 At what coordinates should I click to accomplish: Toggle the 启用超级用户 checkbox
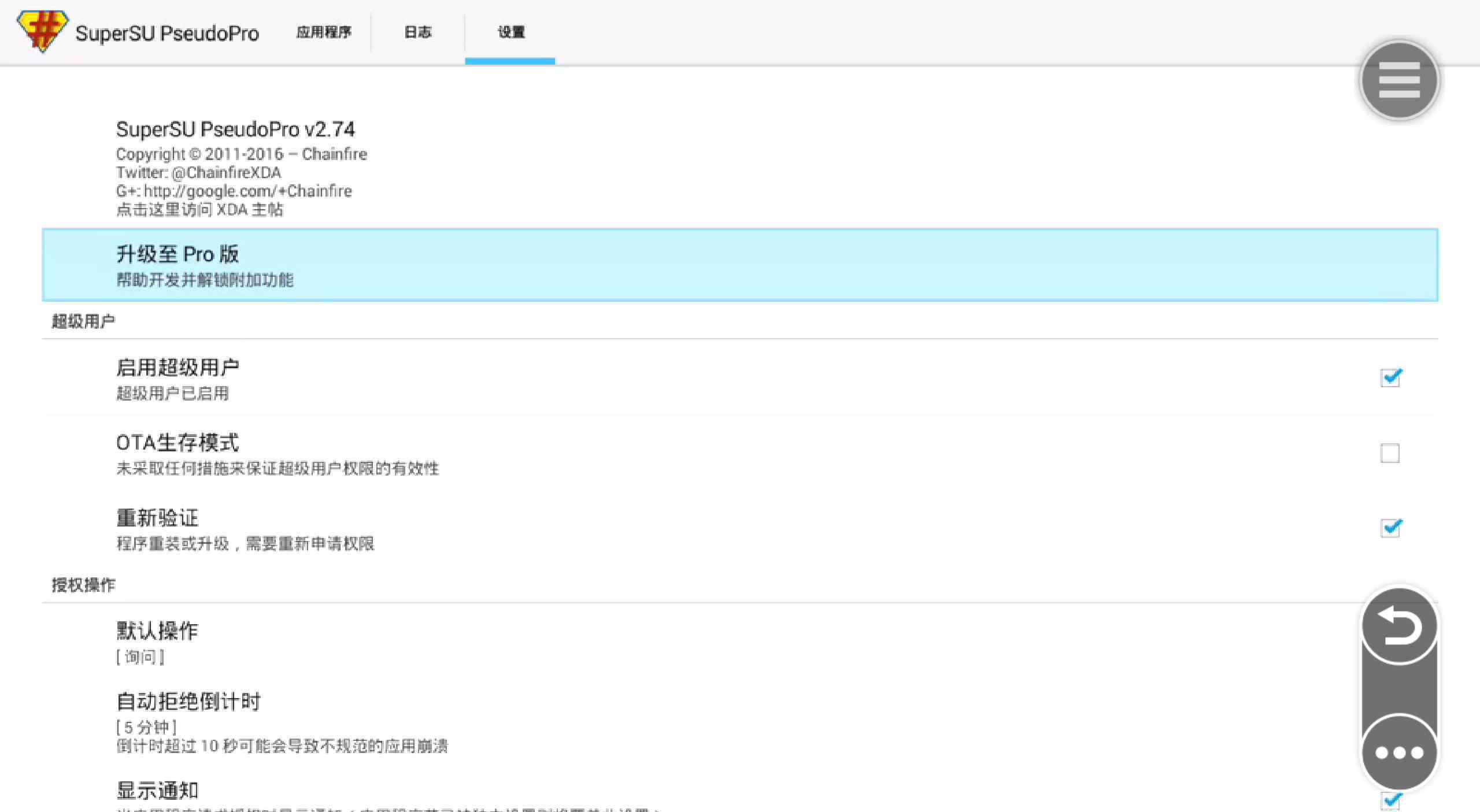coord(1390,378)
